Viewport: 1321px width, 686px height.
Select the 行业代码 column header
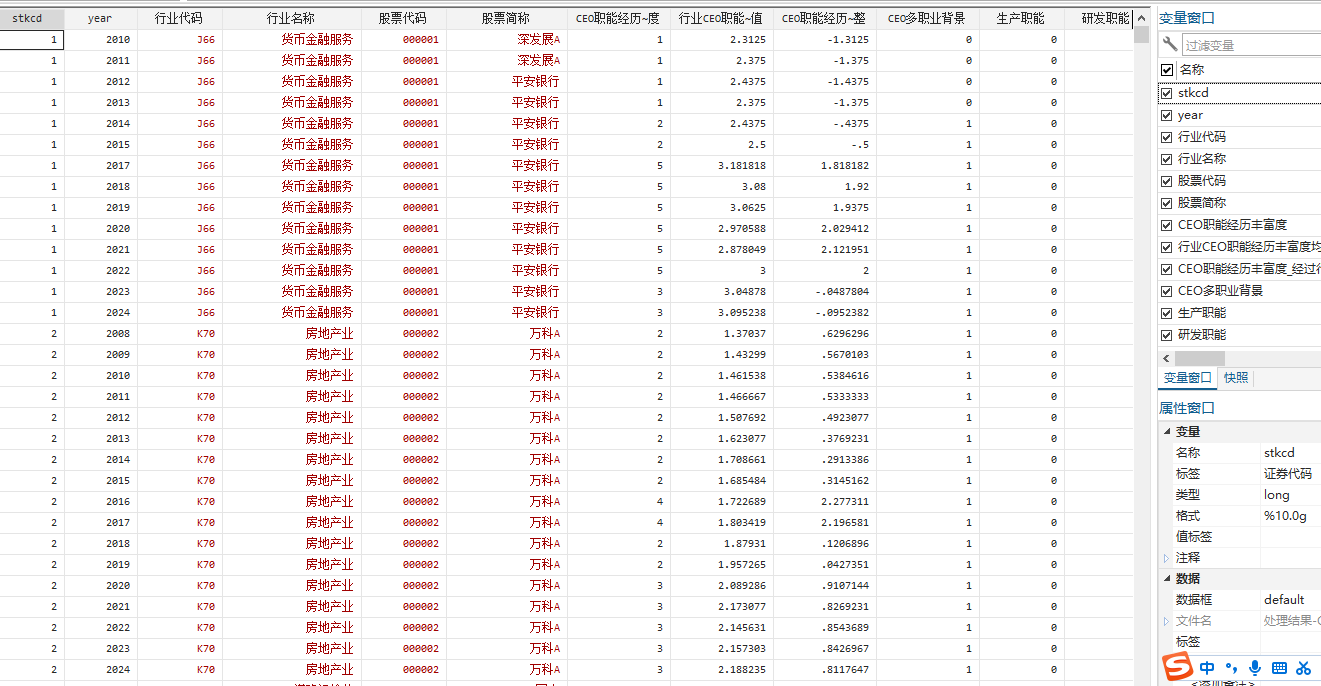180,18
